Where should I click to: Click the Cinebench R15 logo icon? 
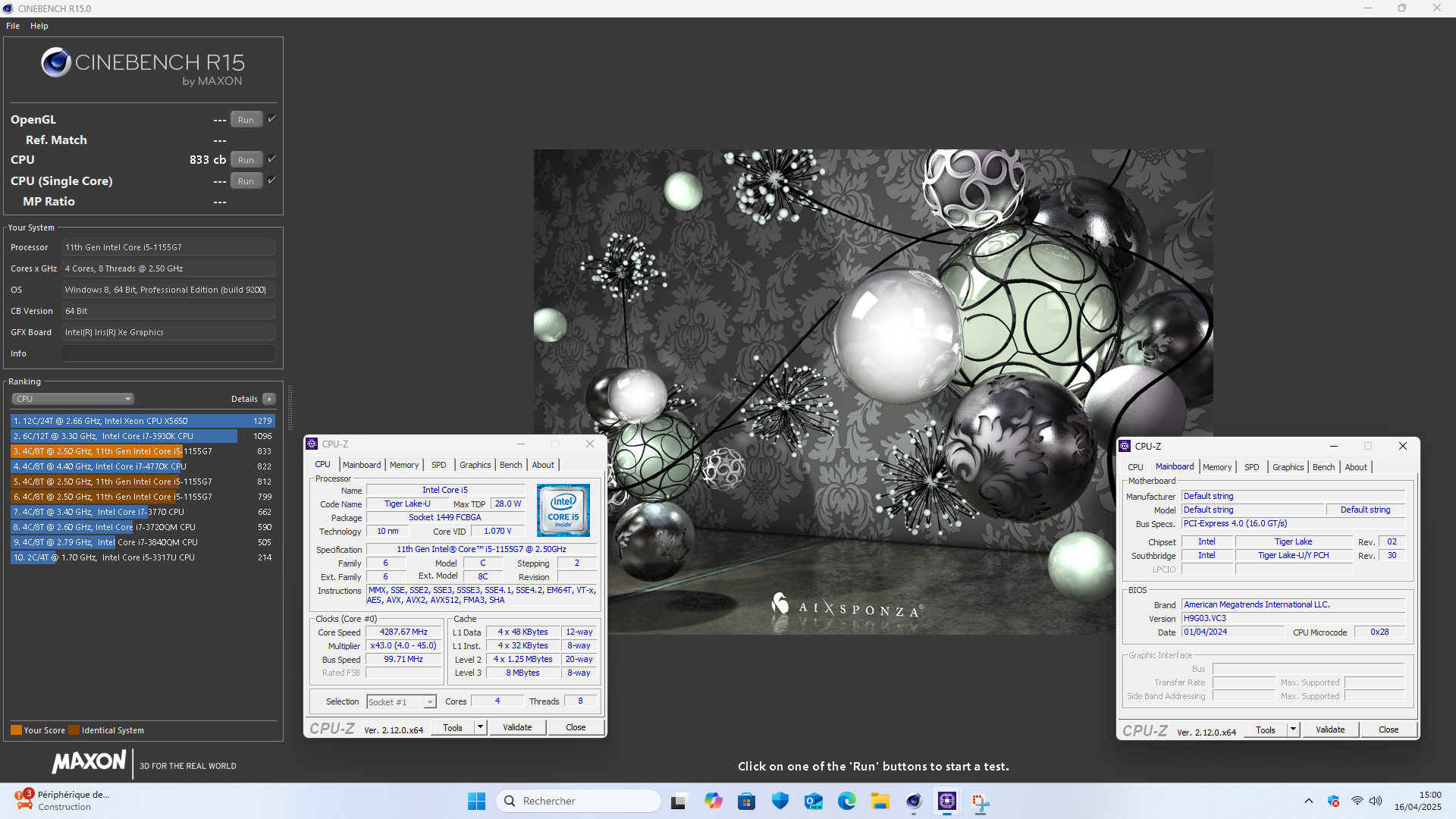[x=56, y=62]
